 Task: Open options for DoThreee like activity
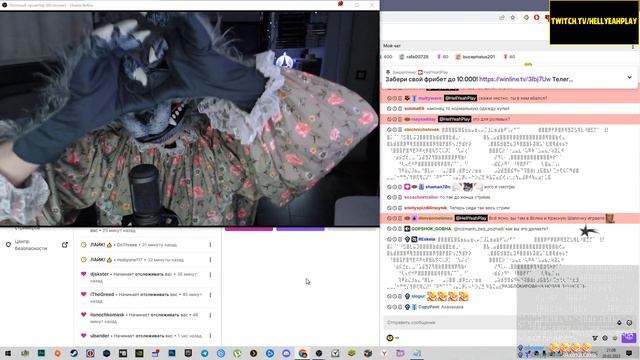click(x=211, y=245)
